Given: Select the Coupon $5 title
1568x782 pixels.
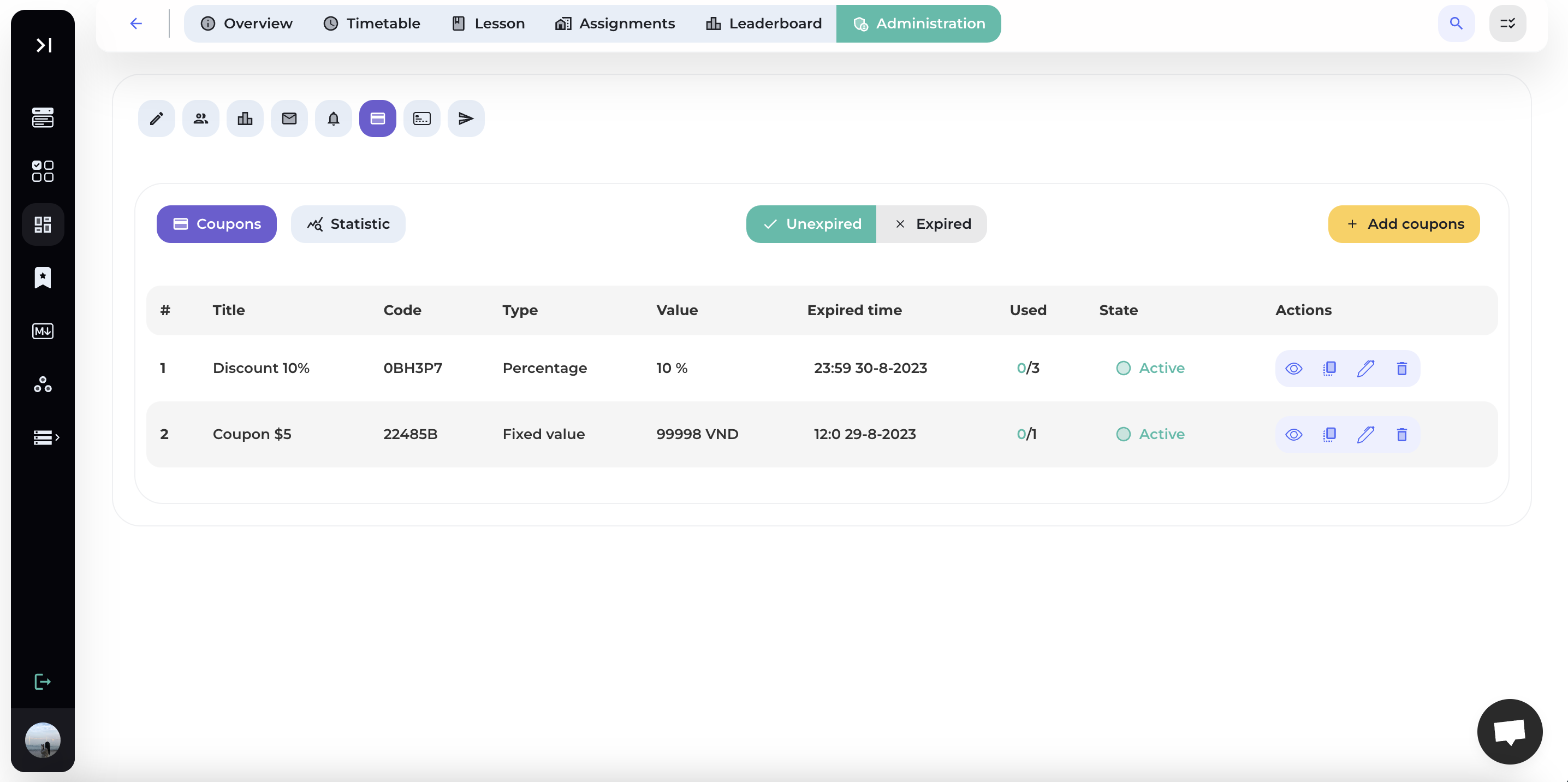Looking at the screenshot, I should pyautogui.click(x=252, y=434).
